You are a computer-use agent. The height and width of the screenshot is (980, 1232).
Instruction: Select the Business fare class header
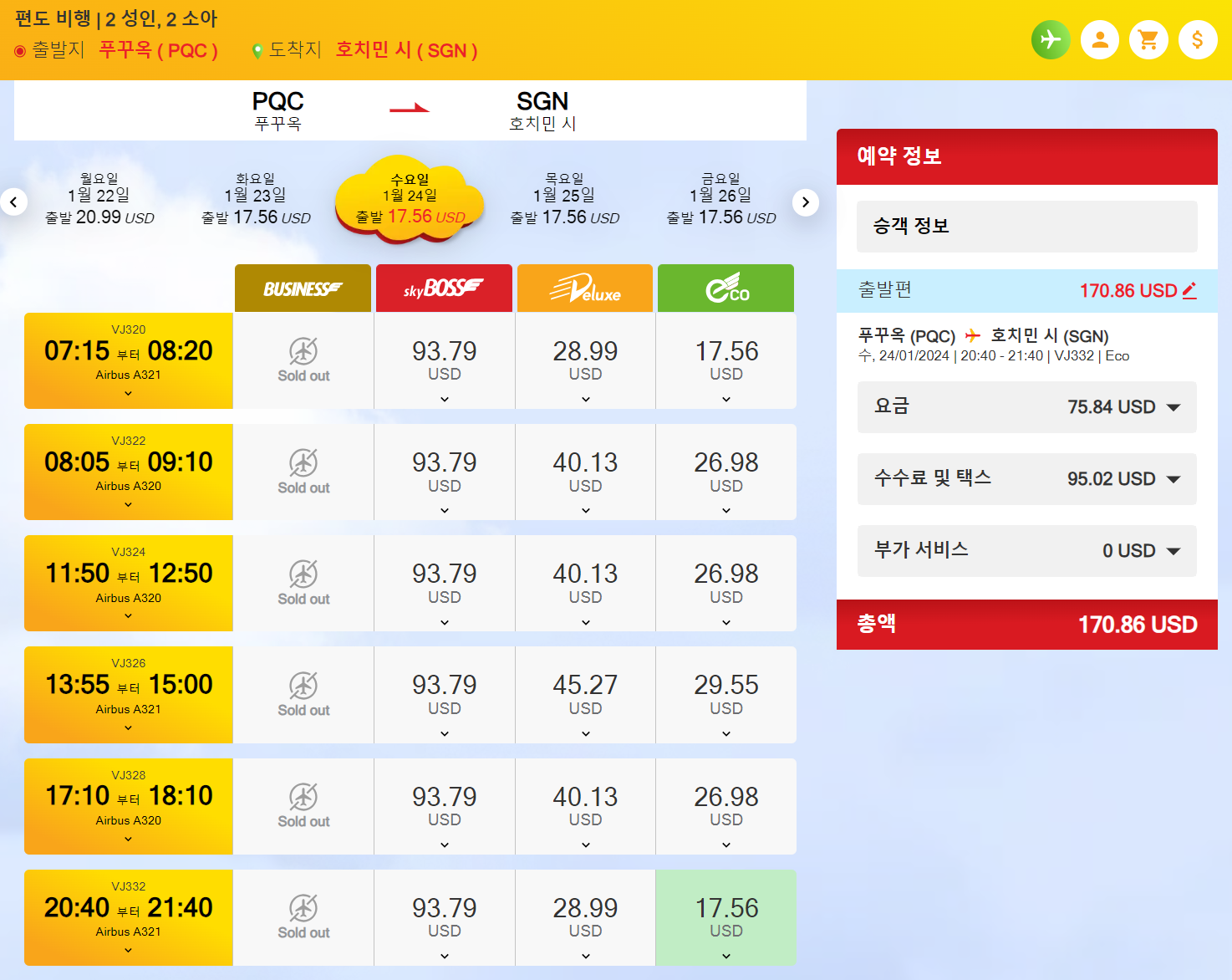303,288
